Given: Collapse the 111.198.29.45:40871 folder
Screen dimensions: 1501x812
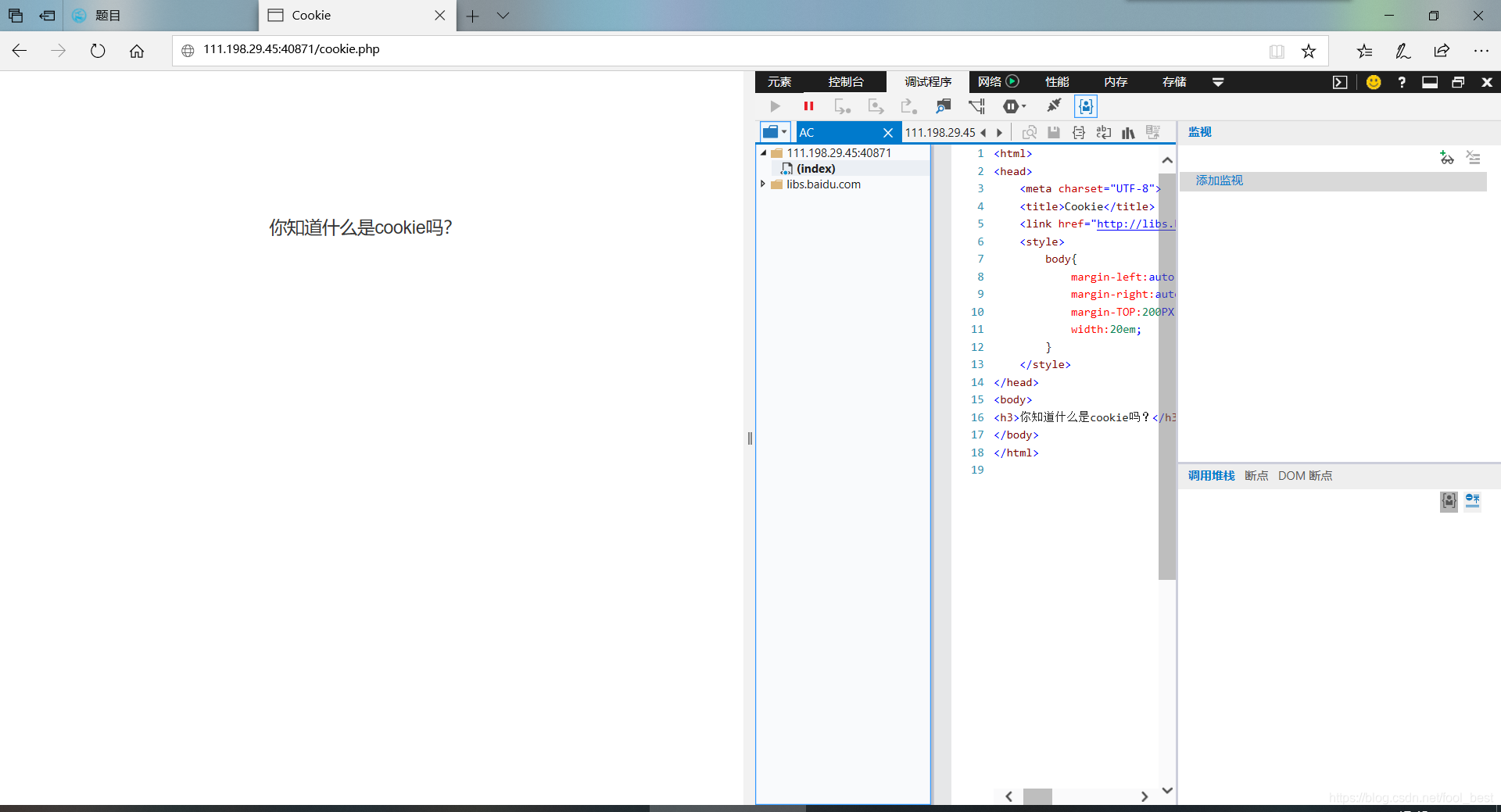Looking at the screenshot, I should tap(763, 153).
